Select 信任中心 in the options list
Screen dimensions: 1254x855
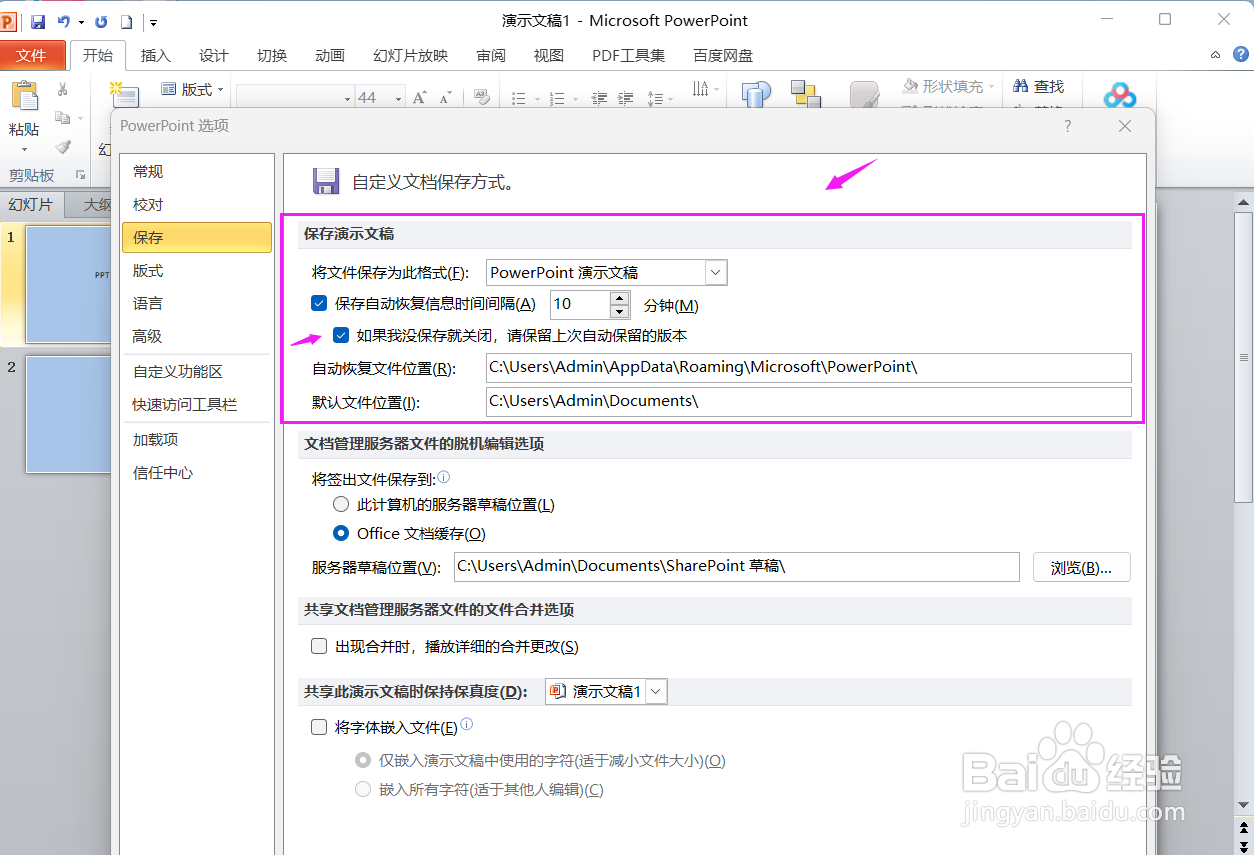point(198,473)
